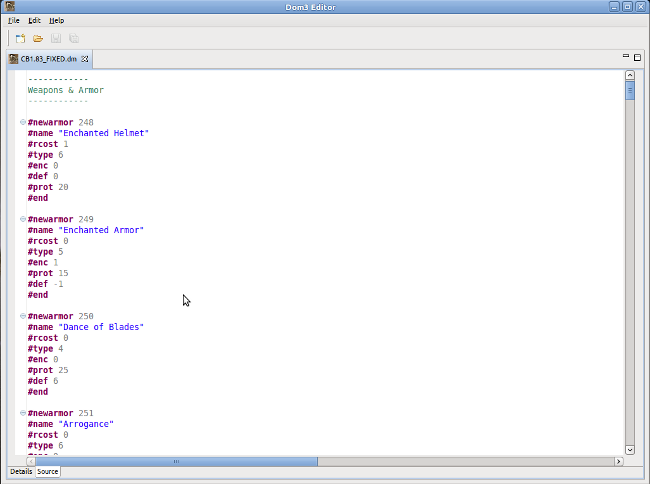Screen dimensions: 650x484
Task: Fold the #newarmor 251 block
Action: [22, 413]
